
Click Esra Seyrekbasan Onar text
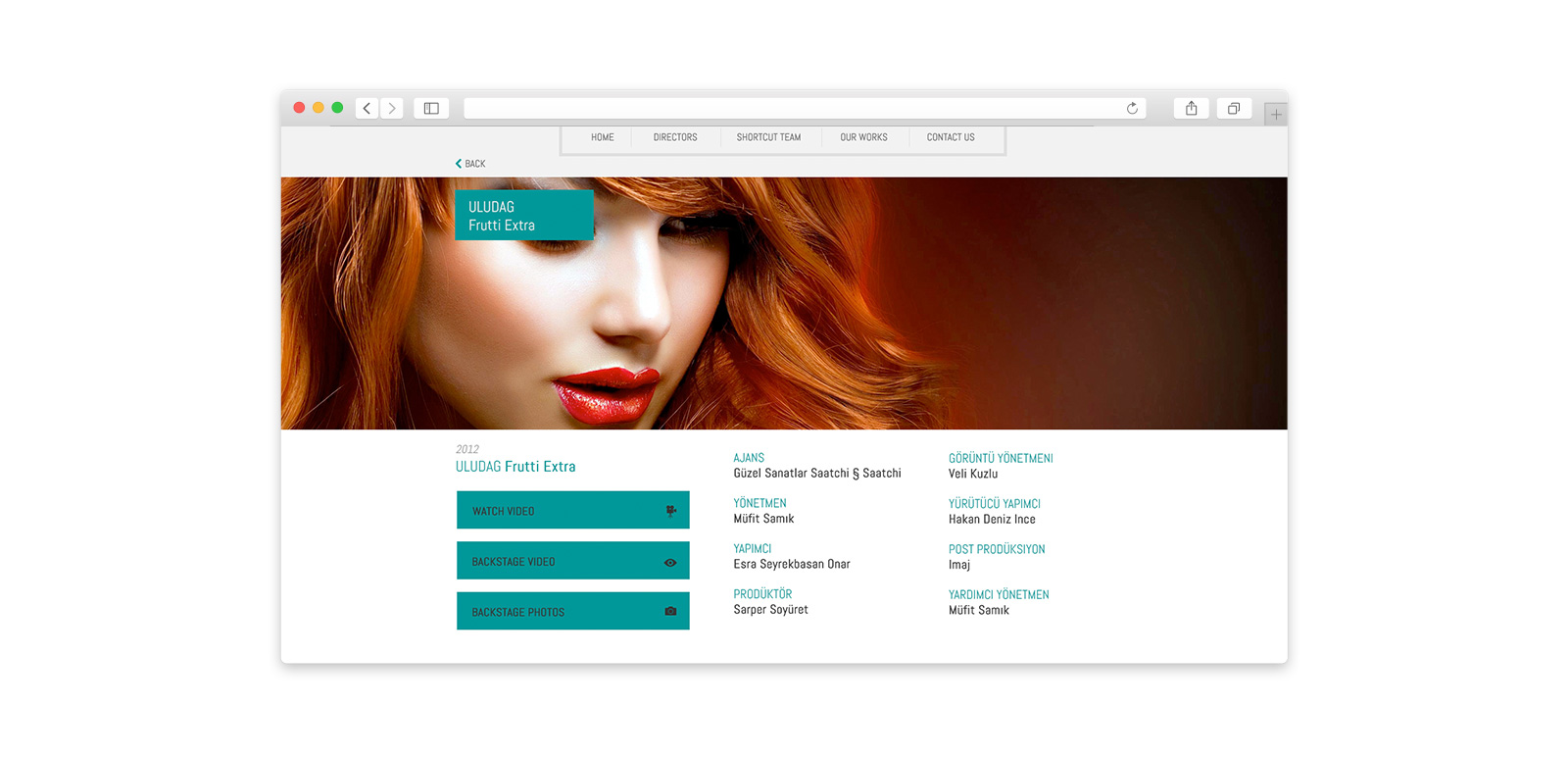click(x=792, y=564)
